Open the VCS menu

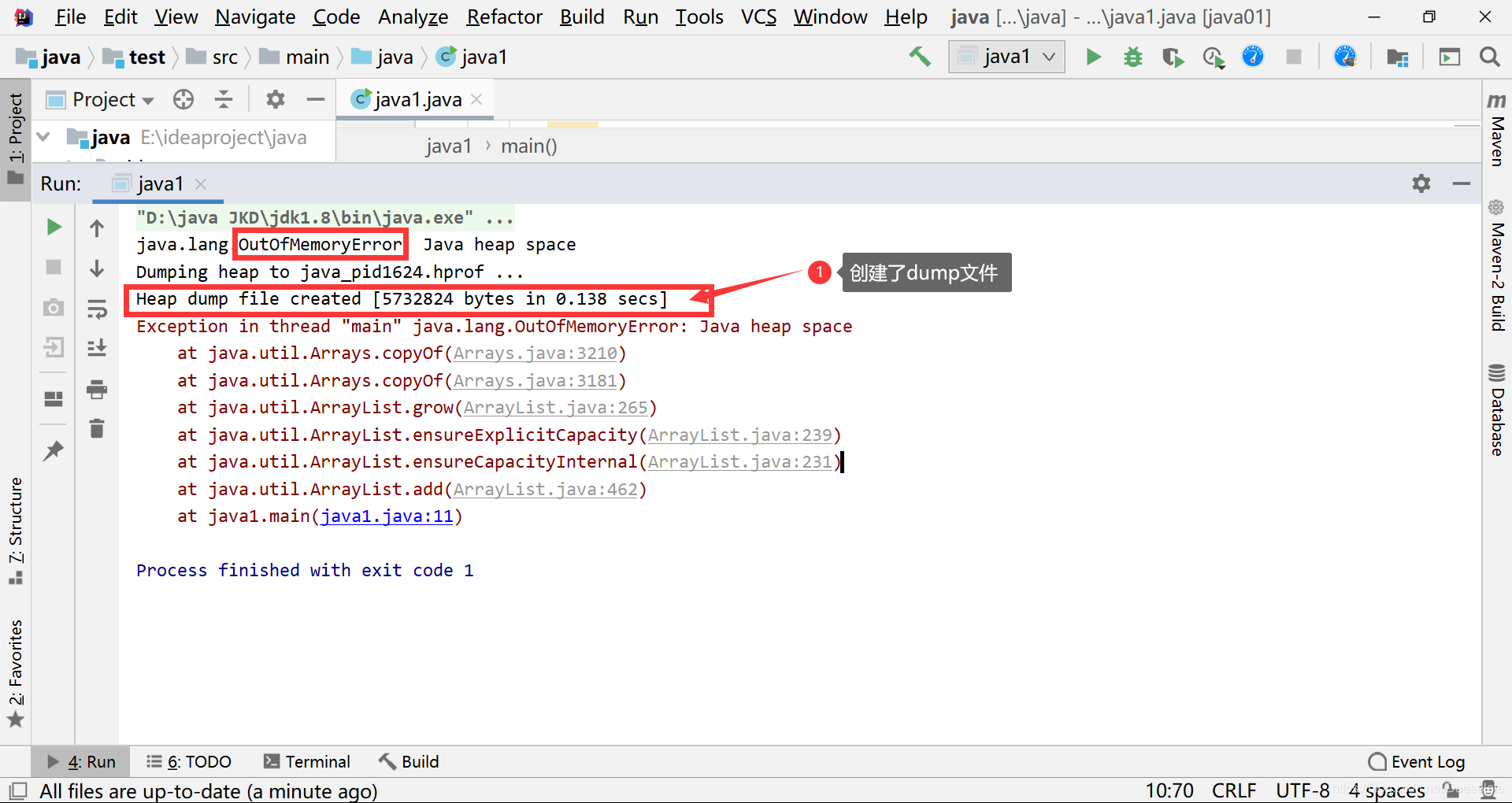[x=758, y=17]
